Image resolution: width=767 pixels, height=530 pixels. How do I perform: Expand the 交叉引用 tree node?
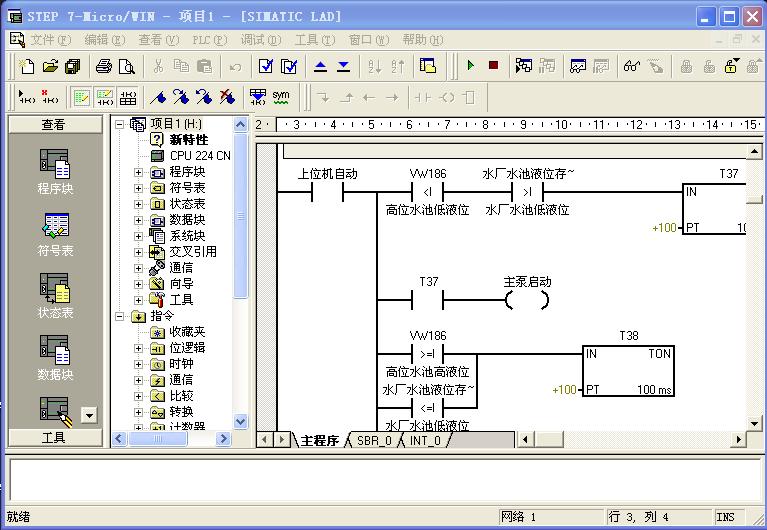click(138, 252)
